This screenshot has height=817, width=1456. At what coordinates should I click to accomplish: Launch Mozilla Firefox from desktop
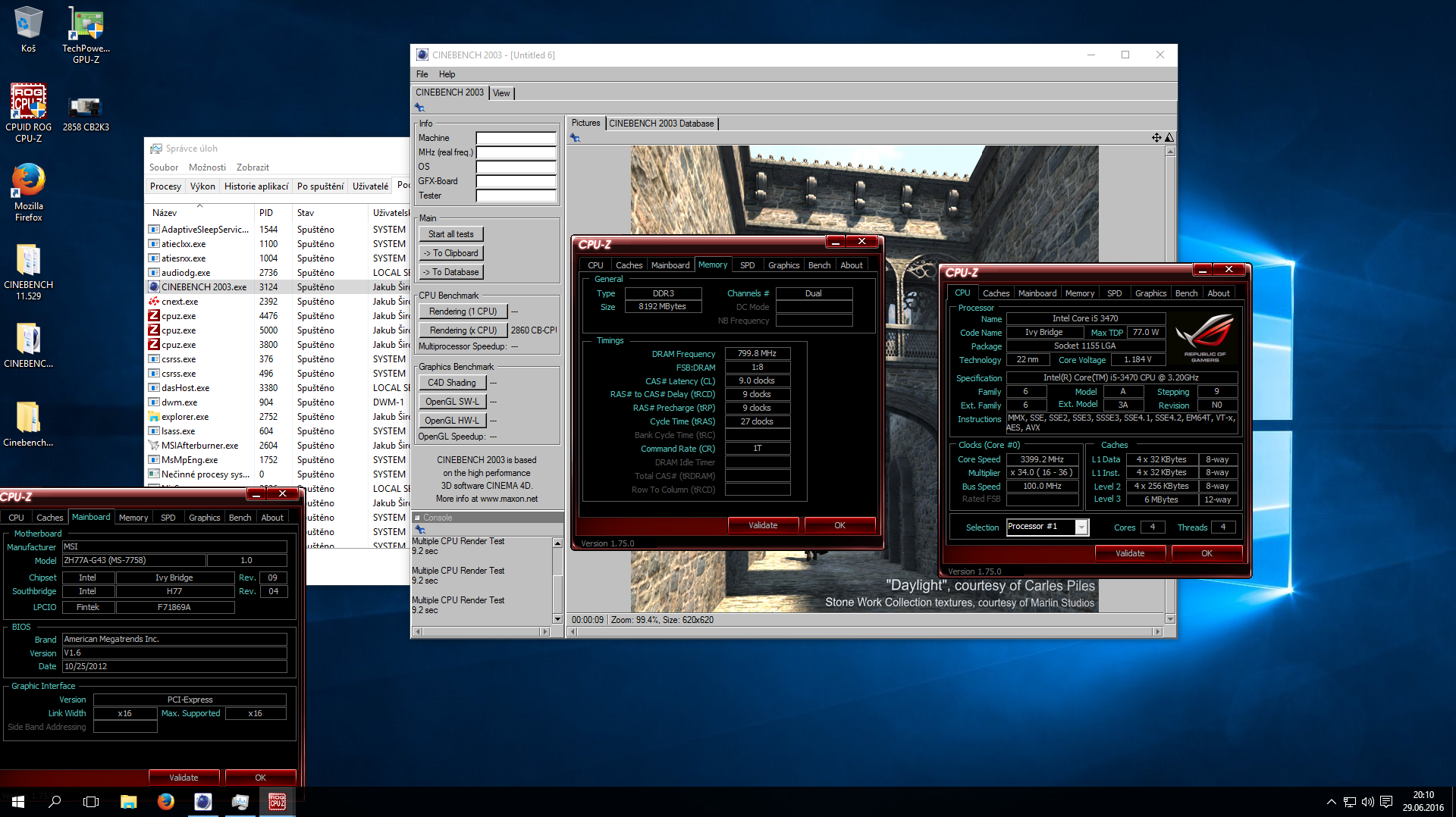click(x=28, y=193)
